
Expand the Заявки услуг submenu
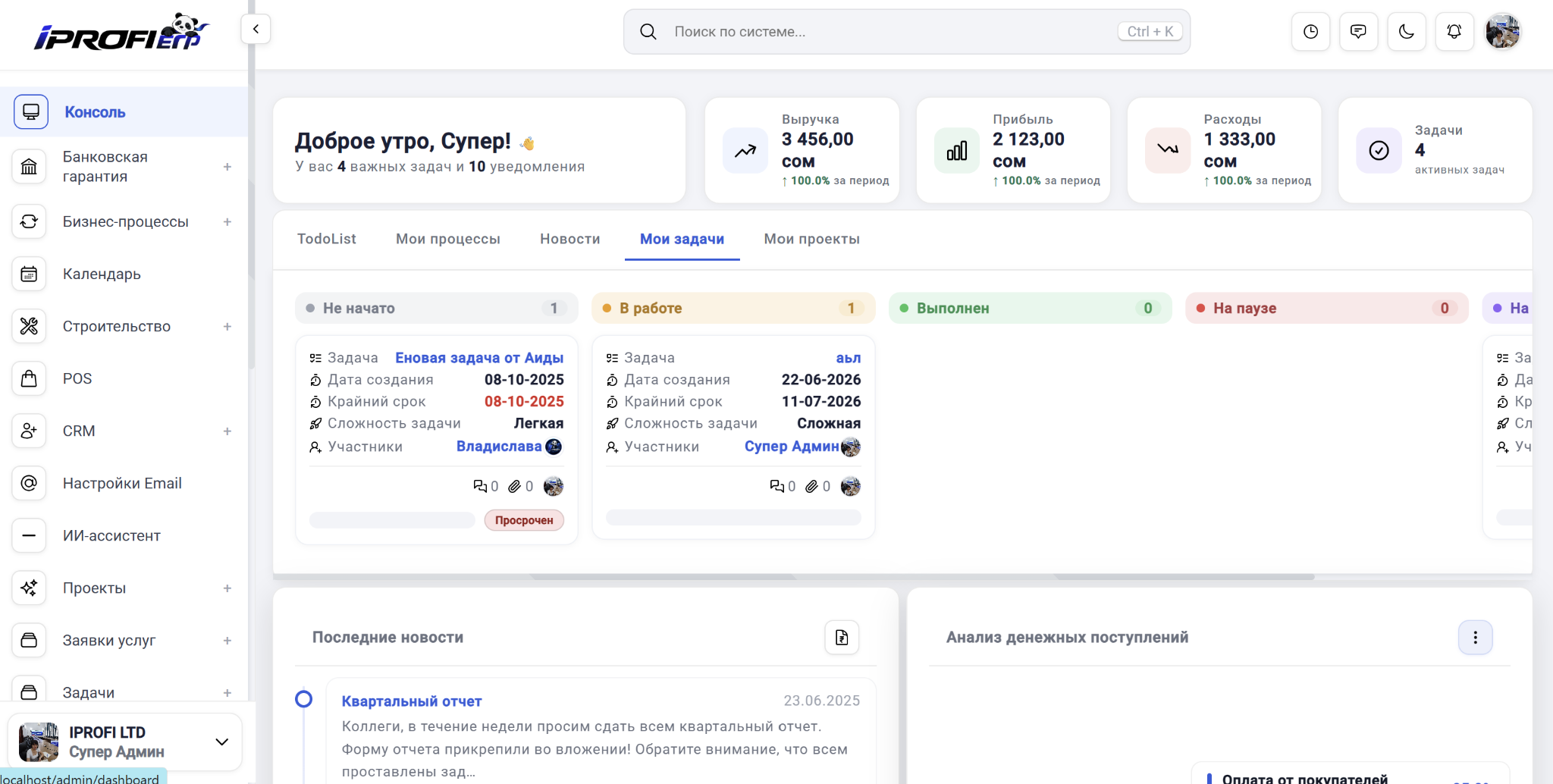[x=227, y=640]
